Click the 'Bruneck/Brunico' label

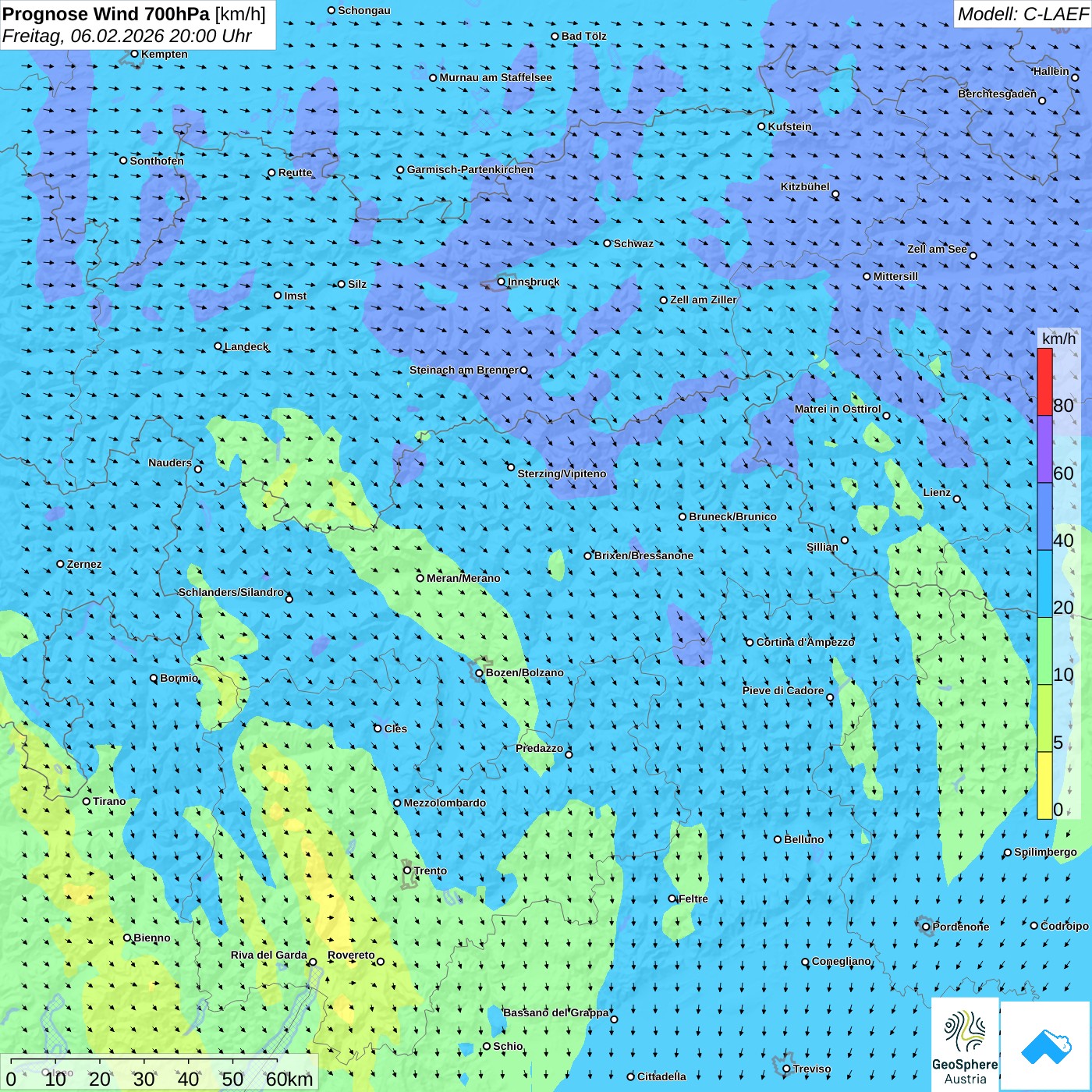(x=732, y=516)
